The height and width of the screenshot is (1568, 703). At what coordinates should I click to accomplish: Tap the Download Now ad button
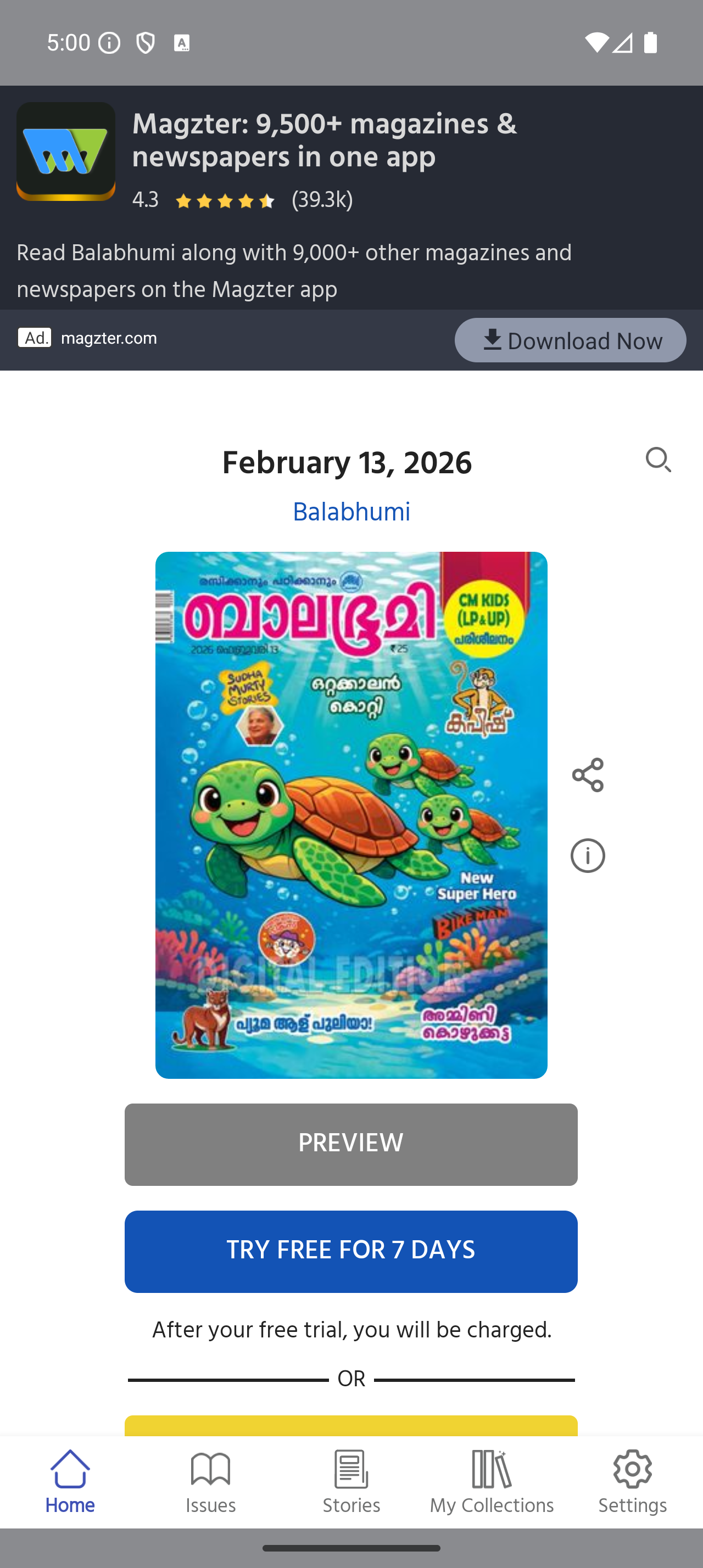pyautogui.click(x=570, y=340)
